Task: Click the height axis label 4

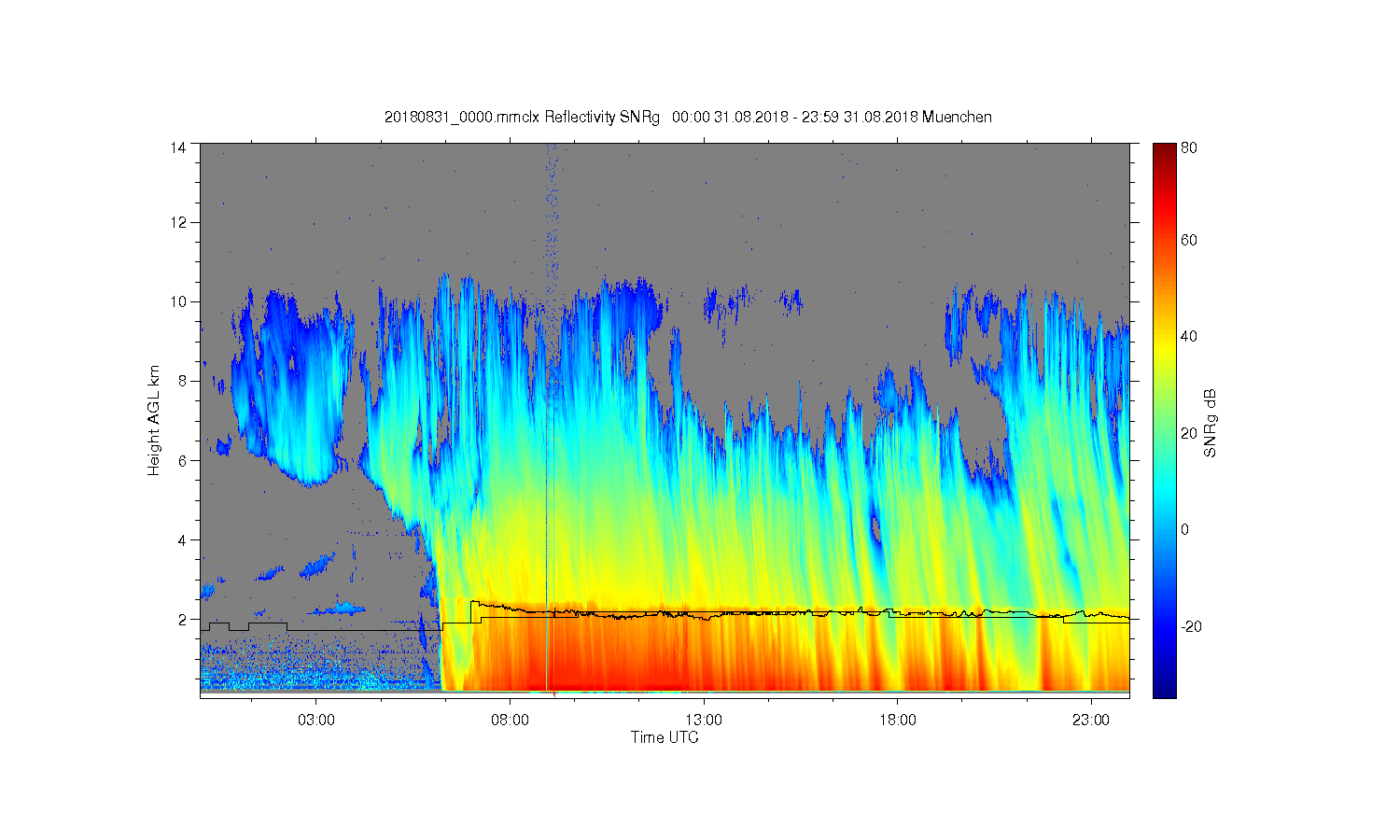Action: (182, 539)
